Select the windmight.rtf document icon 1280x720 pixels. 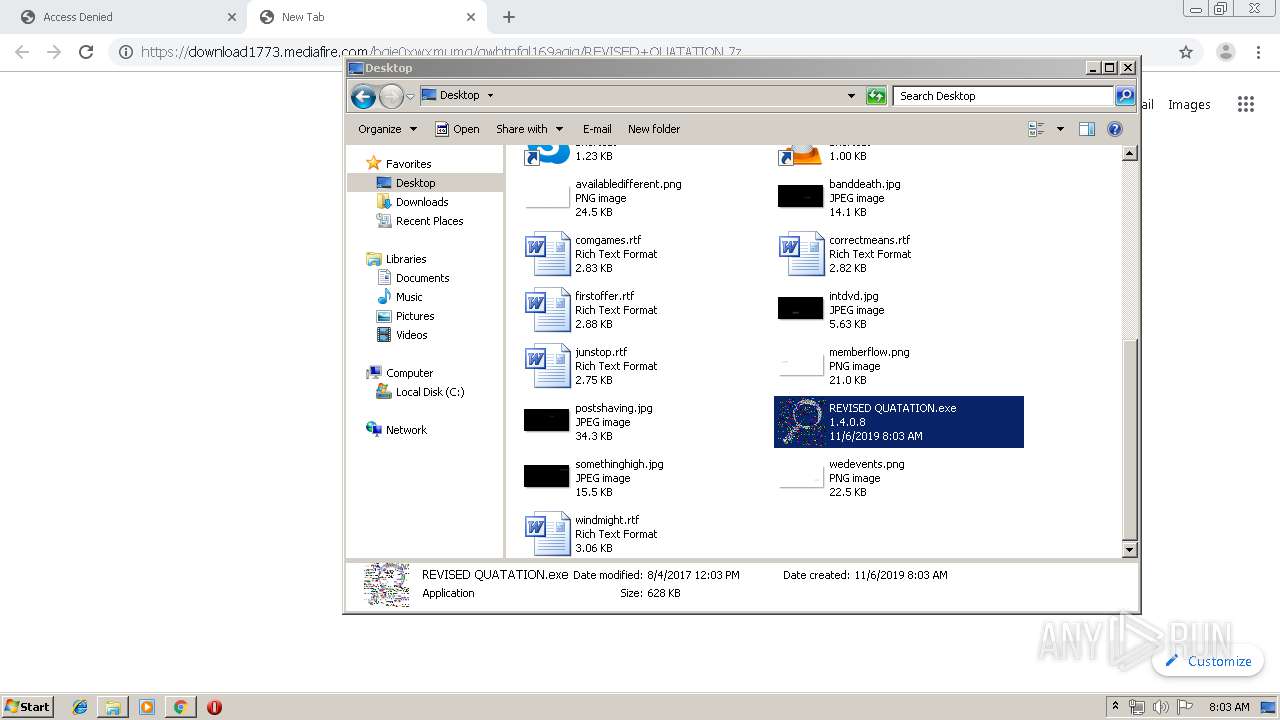click(547, 534)
